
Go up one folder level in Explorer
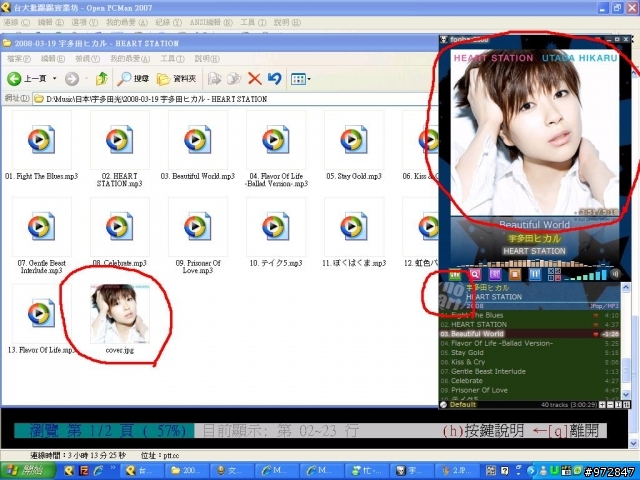[x=101, y=78]
